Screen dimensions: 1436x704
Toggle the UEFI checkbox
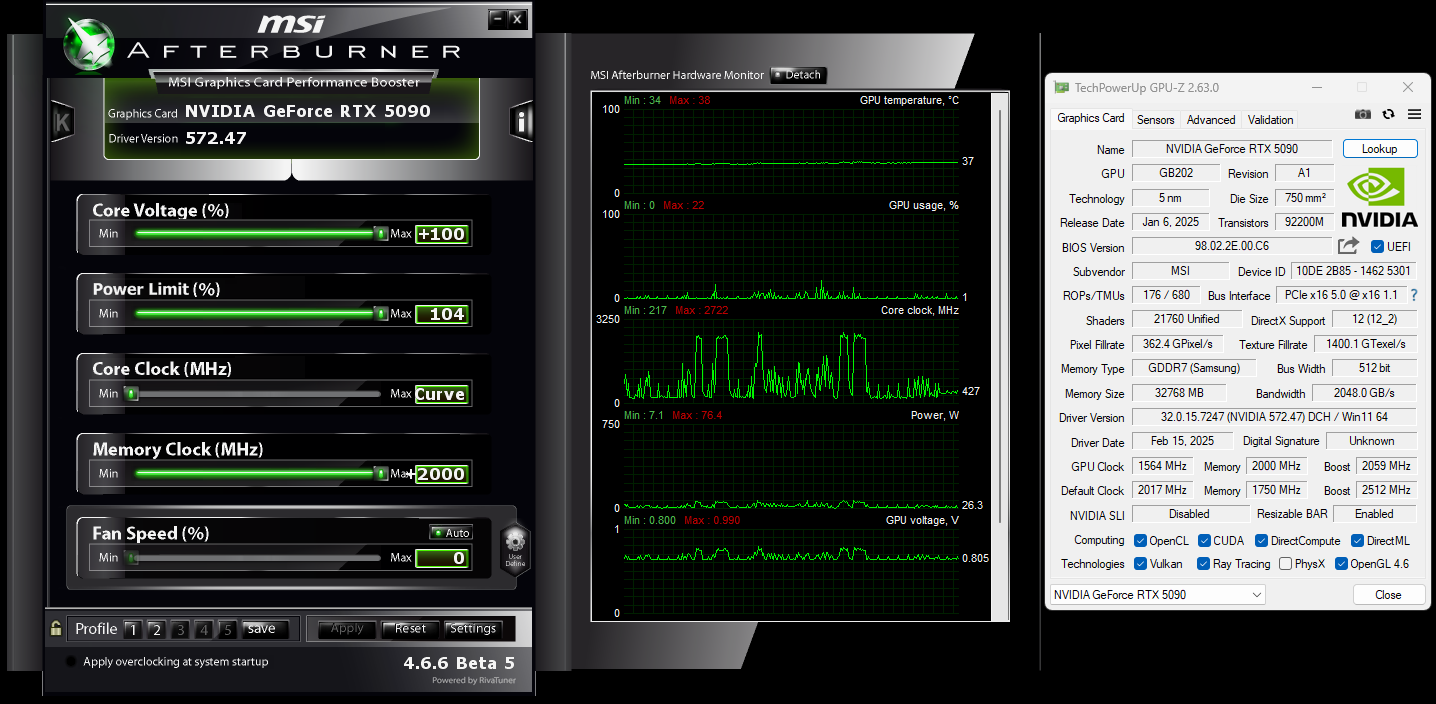tap(1377, 247)
